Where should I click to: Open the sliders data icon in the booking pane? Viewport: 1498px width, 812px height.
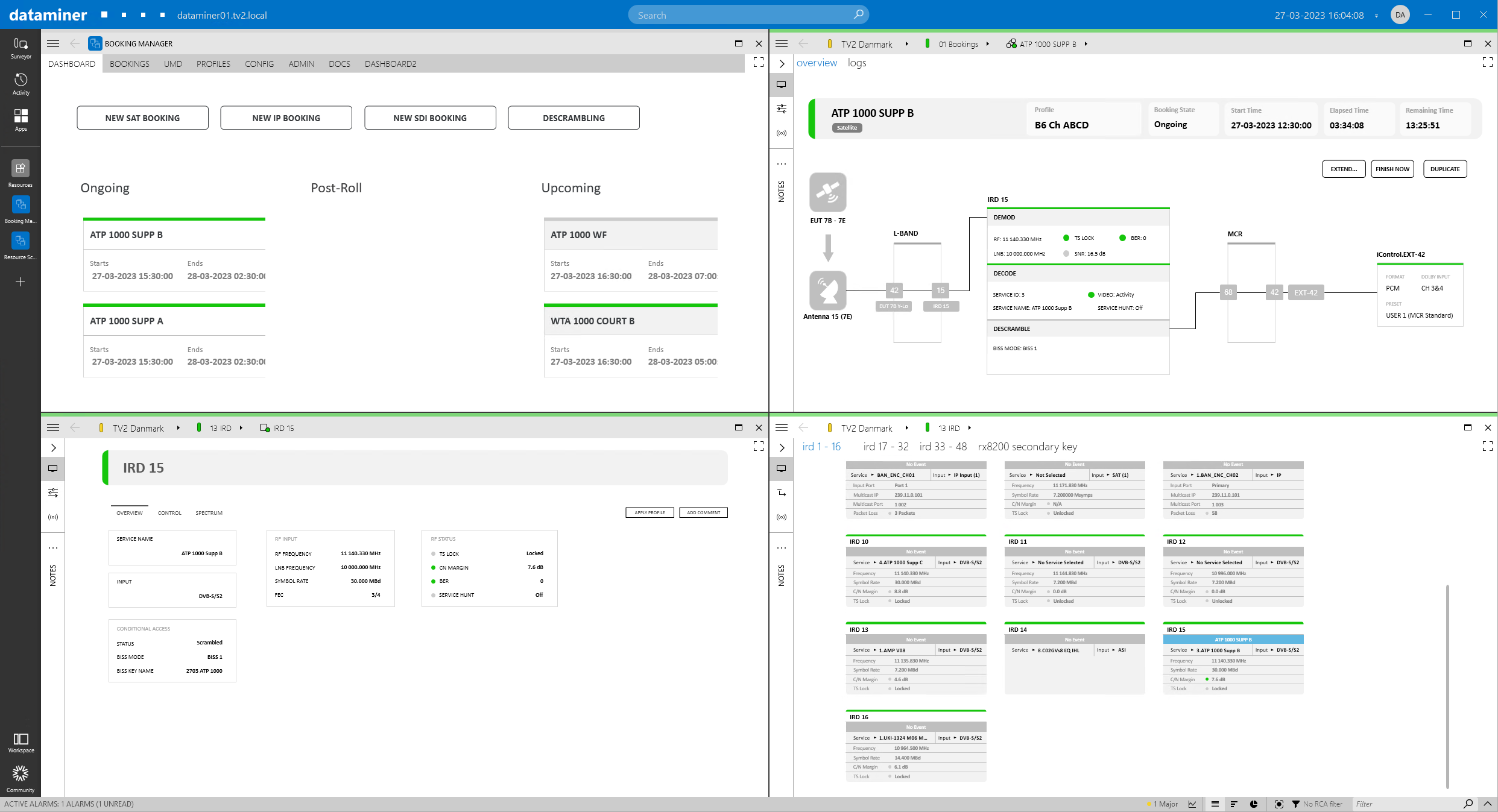click(x=782, y=109)
